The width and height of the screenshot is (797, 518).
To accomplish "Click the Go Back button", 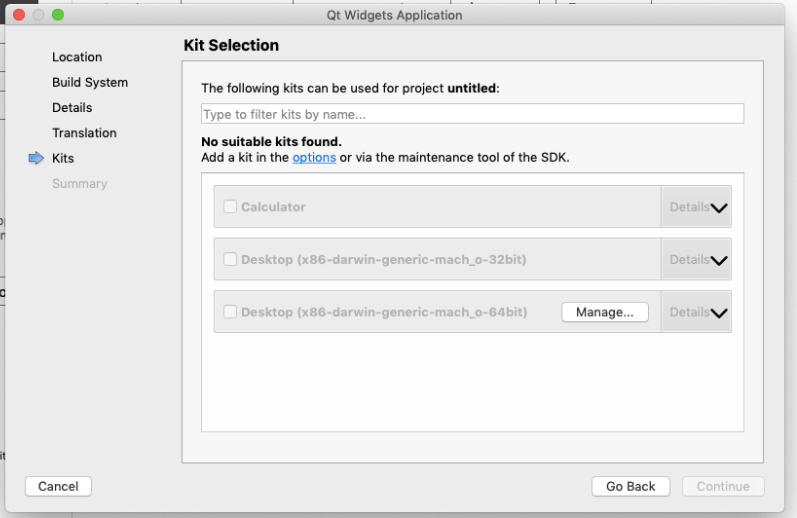I will click(630, 486).
